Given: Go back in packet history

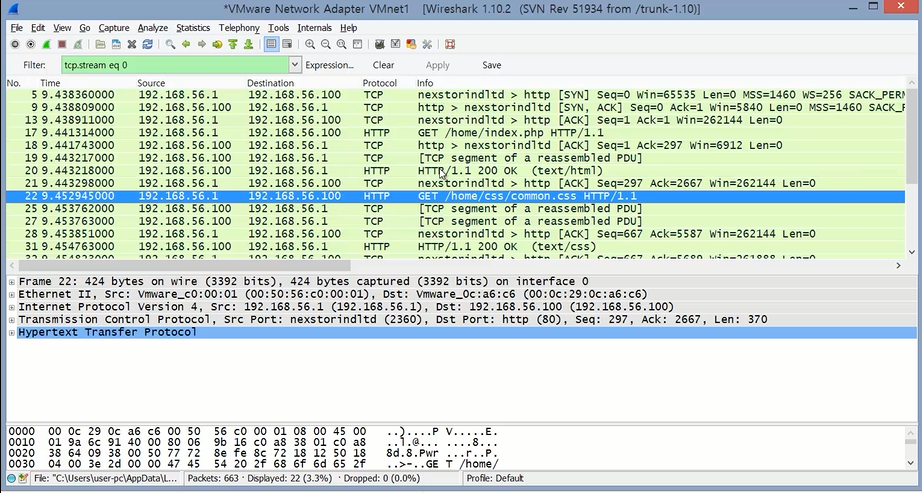Looking at the screenshot, I should tap(186, 44).
